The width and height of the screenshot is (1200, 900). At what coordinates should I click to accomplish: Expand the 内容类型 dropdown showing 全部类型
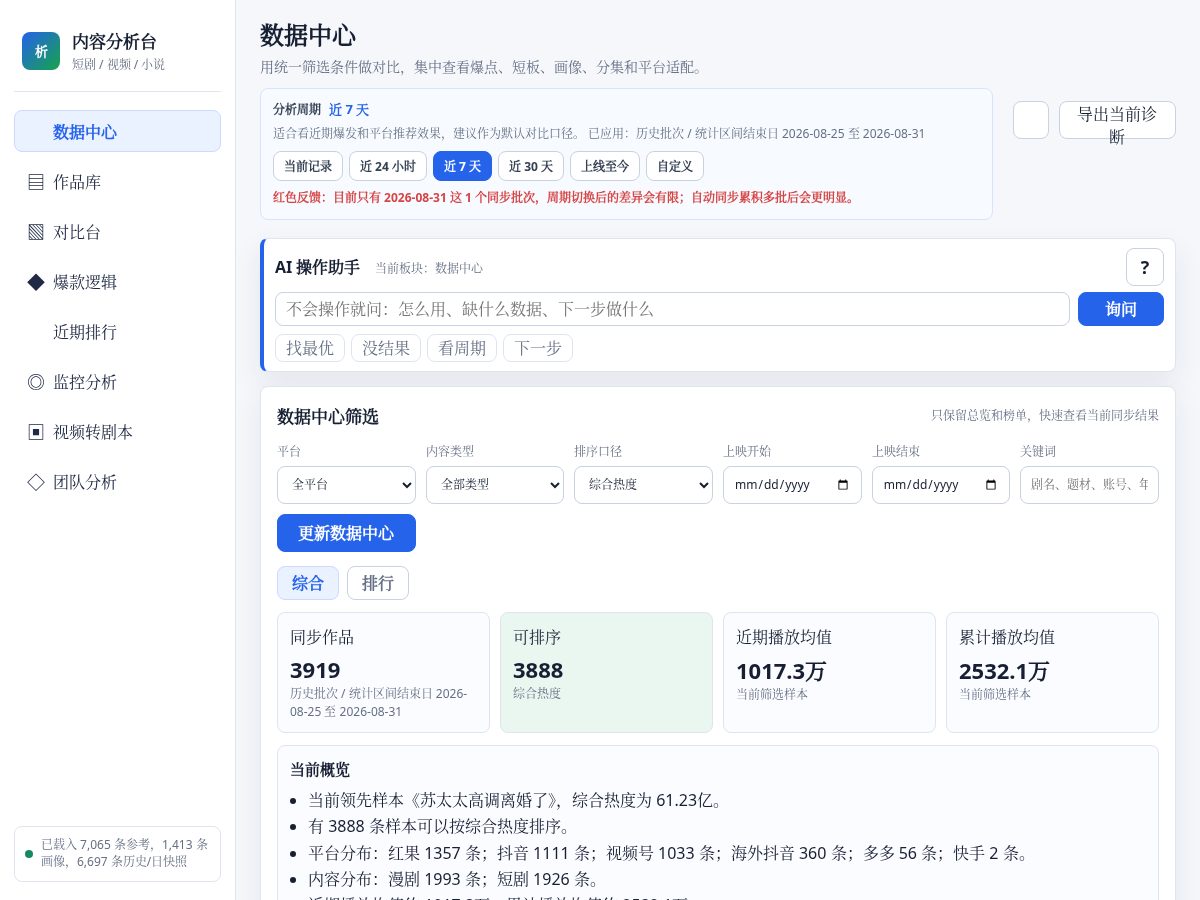pos(495,485)
